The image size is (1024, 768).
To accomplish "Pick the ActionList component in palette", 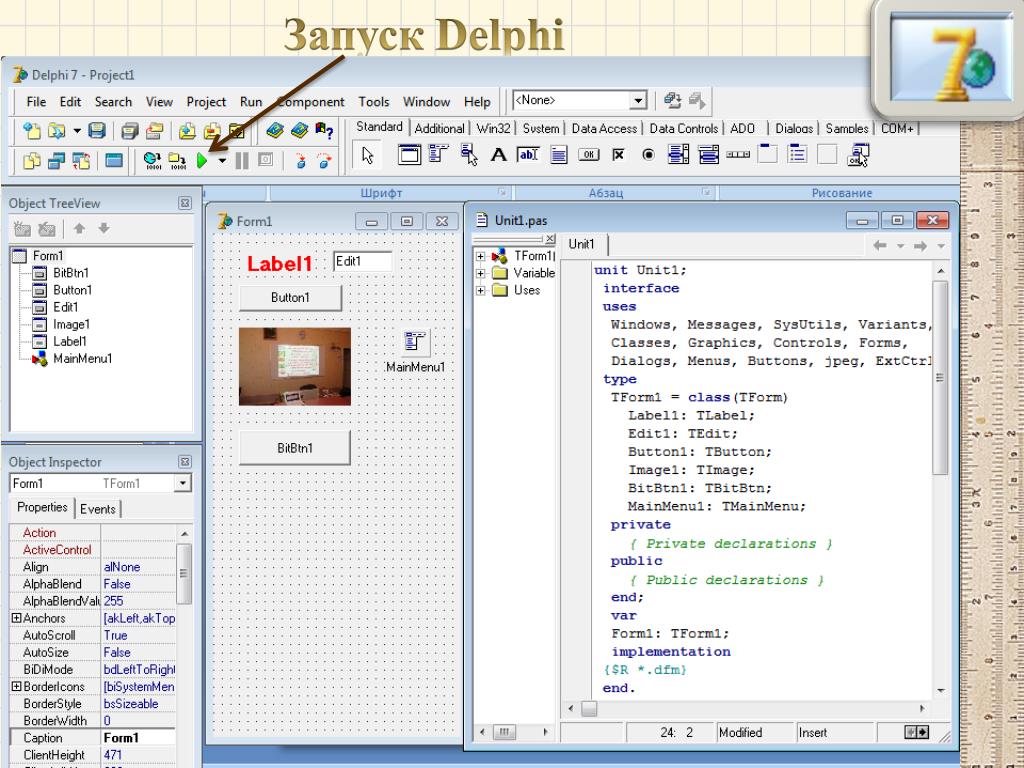I will coord(858,155).
